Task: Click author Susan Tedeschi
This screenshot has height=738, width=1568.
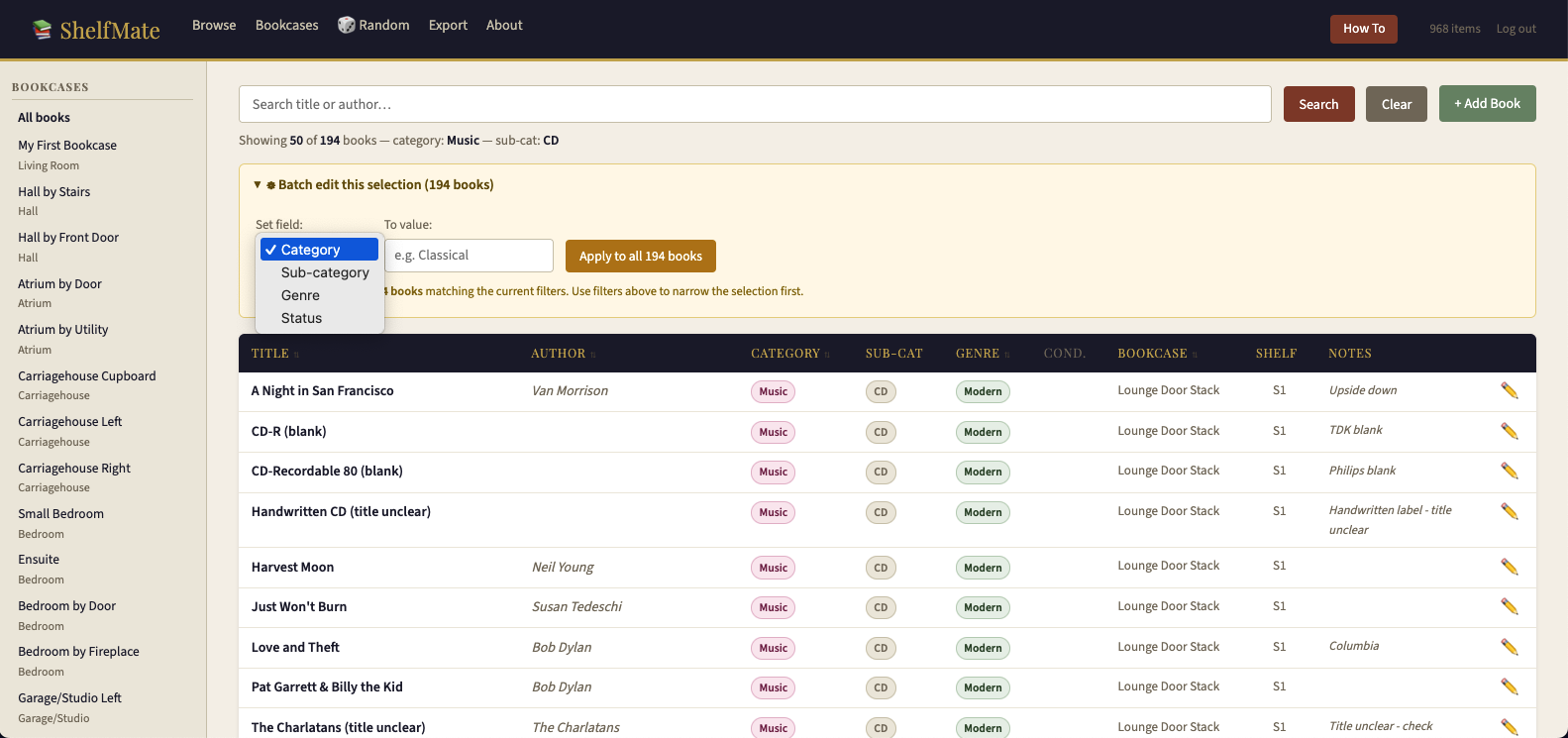Action: tap(576, 606)
